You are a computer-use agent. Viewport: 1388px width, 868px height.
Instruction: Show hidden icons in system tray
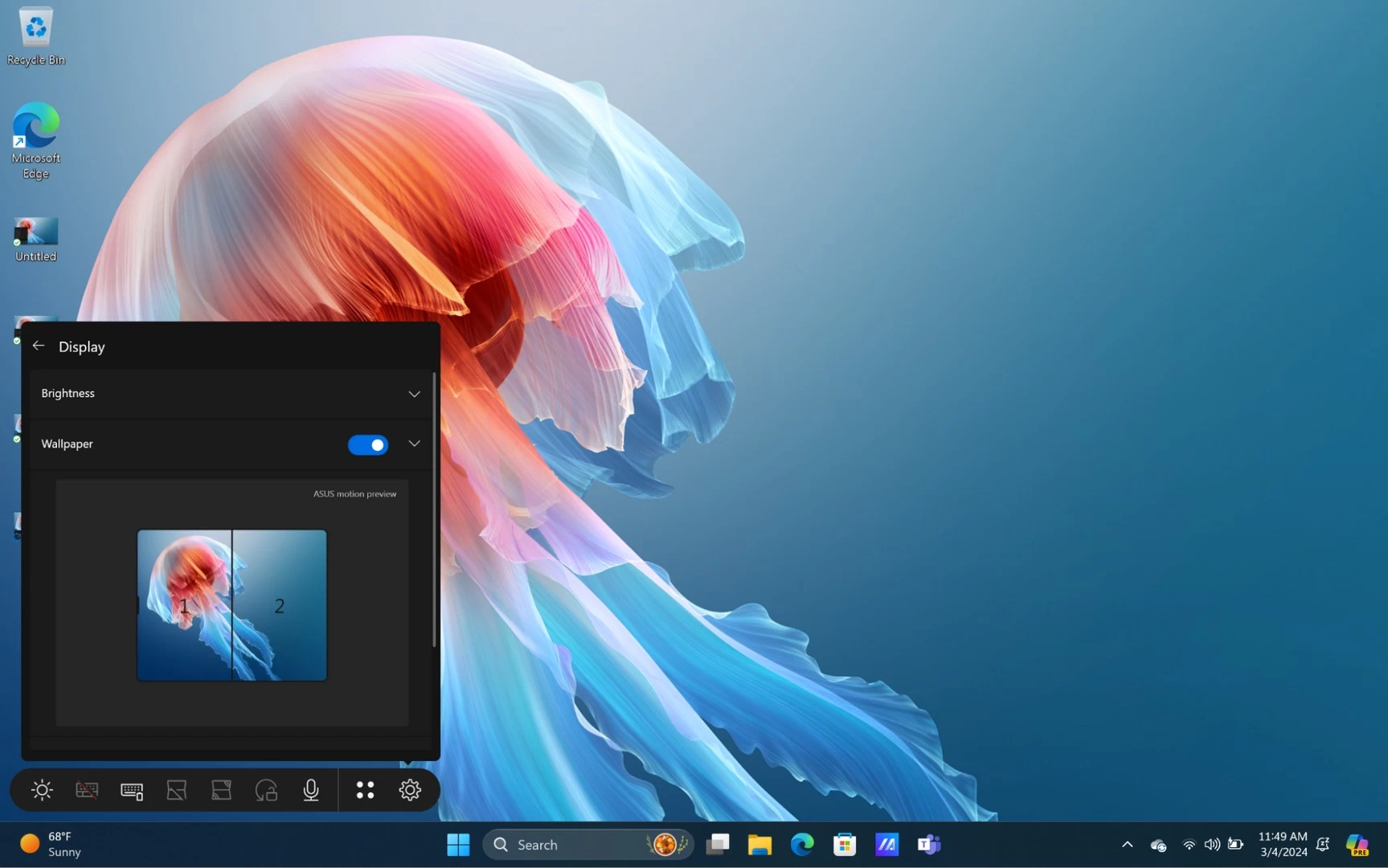click(1127, 844)
